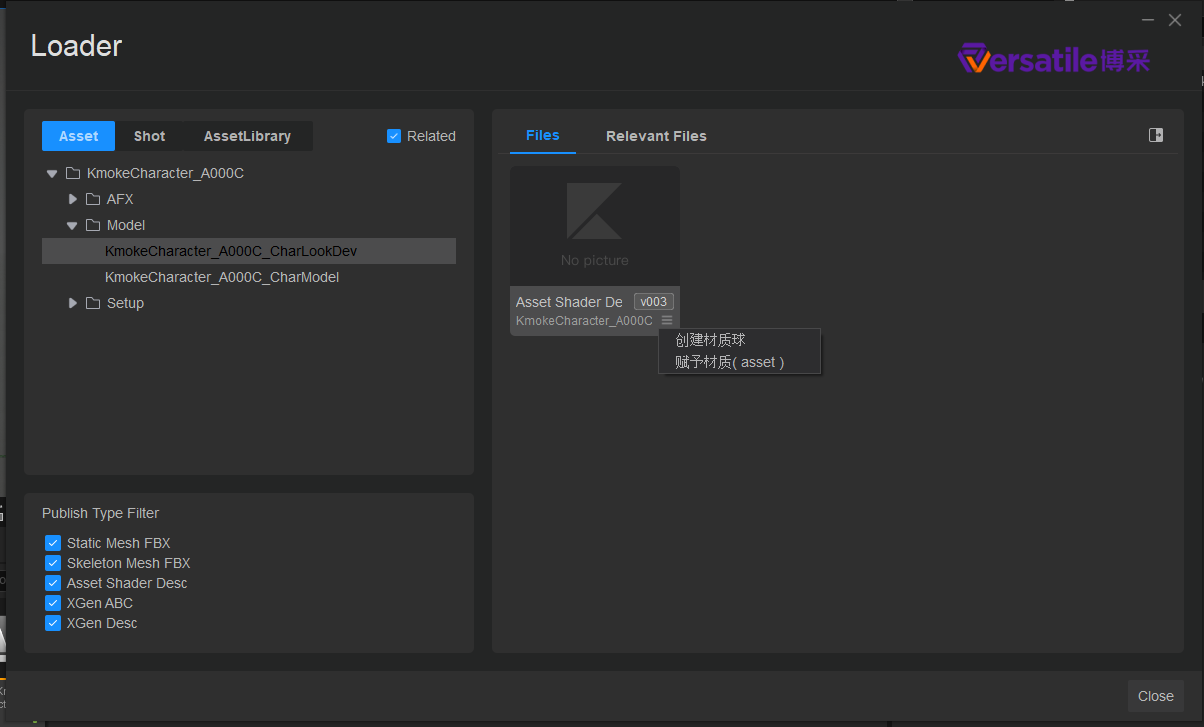This screenshot has height=727, width=1204.
Task: Click the Static Mesh FBX label
Action: point(119,543)
